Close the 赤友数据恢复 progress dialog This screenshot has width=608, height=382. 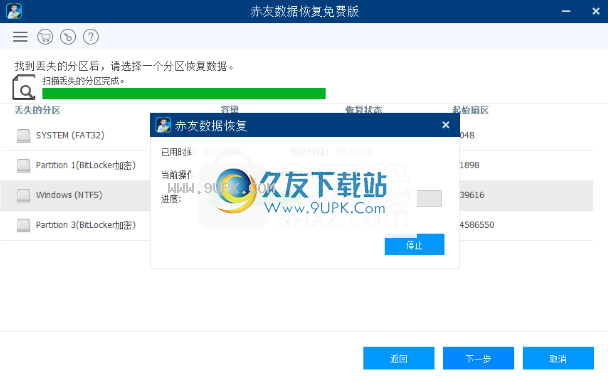[x=446, y=125]
